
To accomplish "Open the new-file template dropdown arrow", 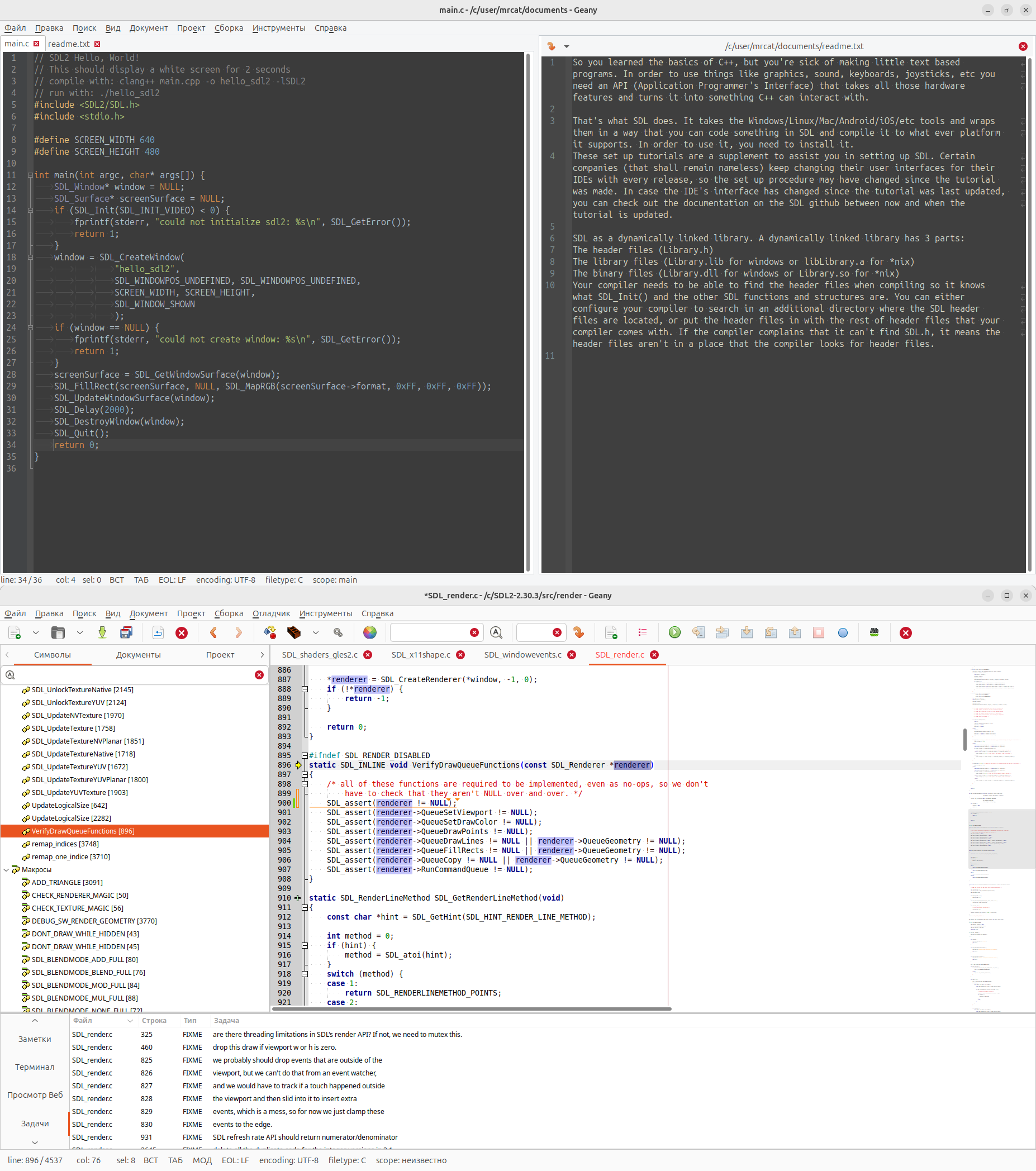I will 36,632.
